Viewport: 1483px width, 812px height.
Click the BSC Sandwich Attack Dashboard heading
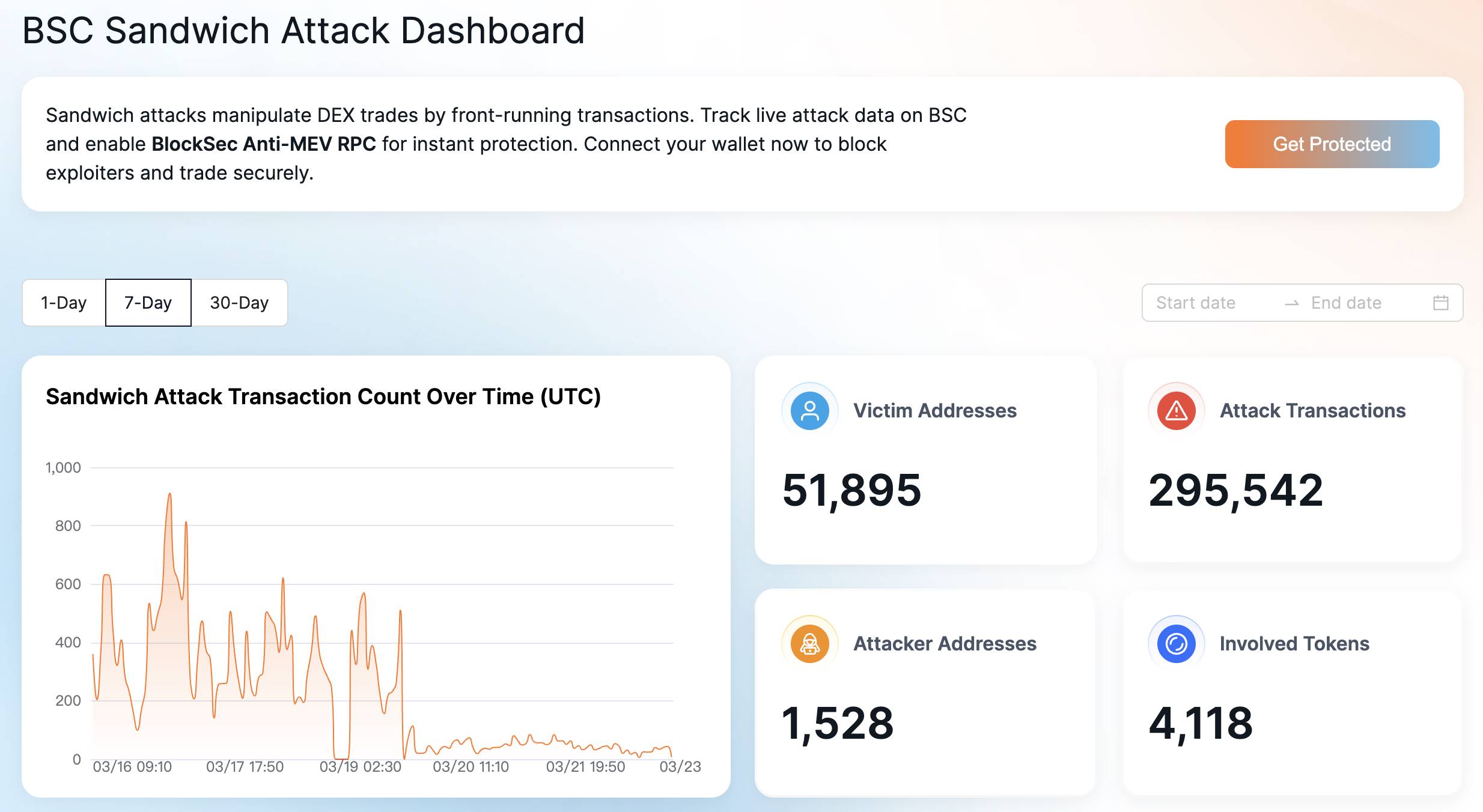pyautogui.click(x=303, y=30)
